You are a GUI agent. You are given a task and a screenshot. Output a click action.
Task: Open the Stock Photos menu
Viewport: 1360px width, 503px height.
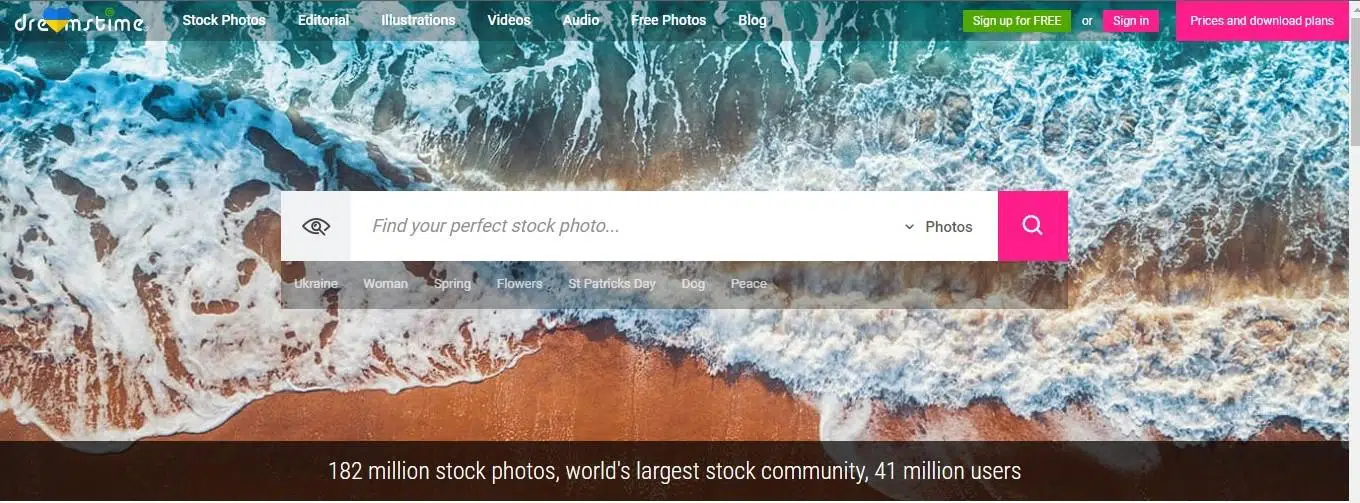[x=224, y=20]
